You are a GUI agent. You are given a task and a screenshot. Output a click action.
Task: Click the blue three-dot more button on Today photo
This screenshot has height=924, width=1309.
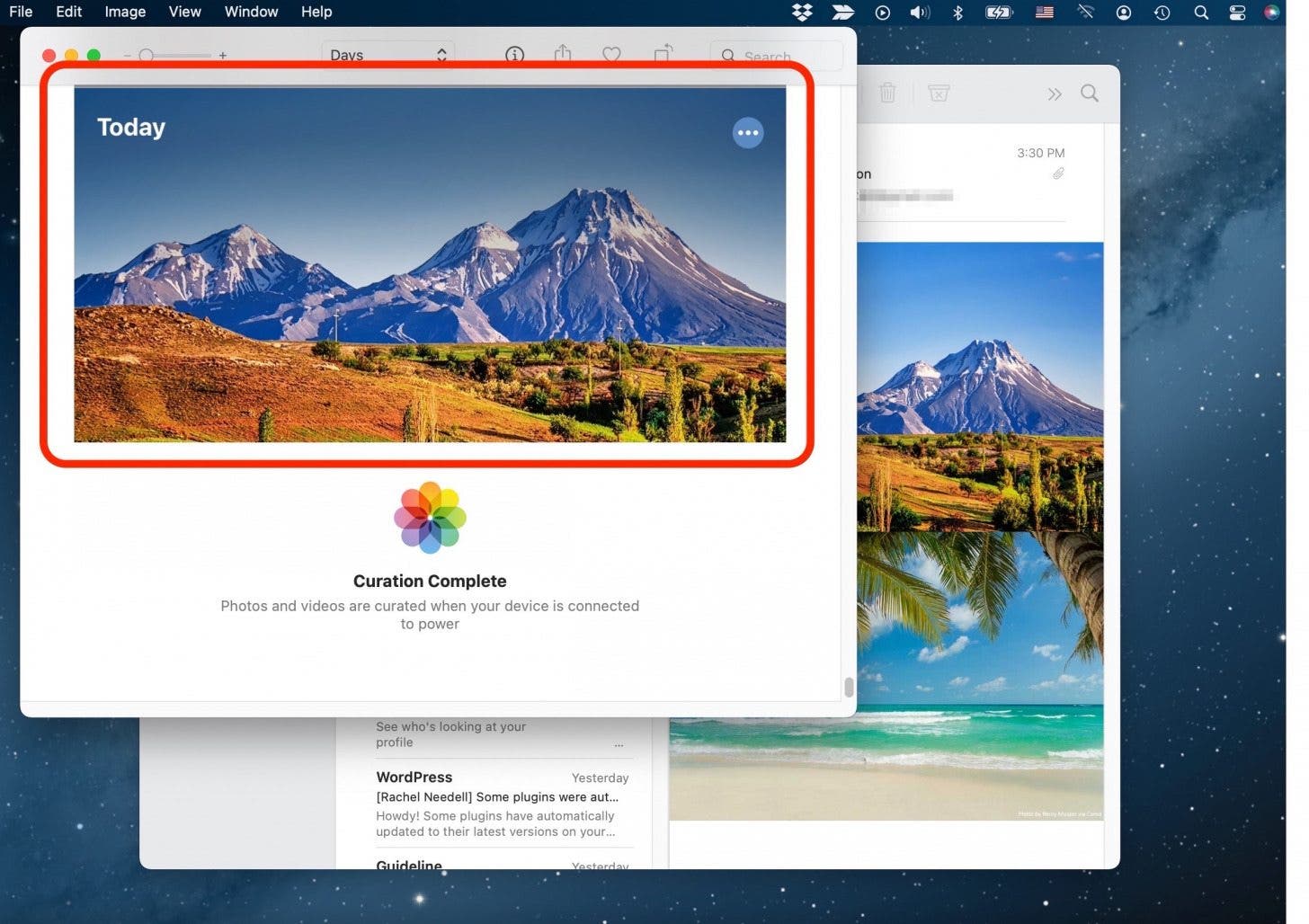point(747,133)
